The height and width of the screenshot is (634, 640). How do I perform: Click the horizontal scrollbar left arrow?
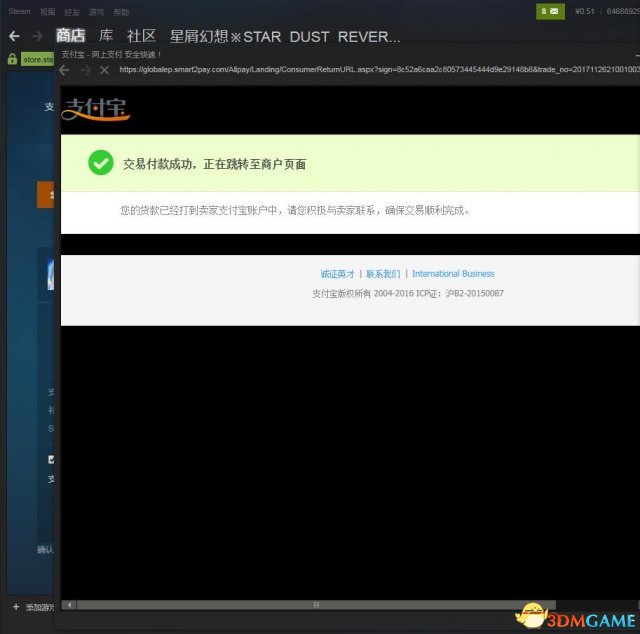(x=69, y=605)
